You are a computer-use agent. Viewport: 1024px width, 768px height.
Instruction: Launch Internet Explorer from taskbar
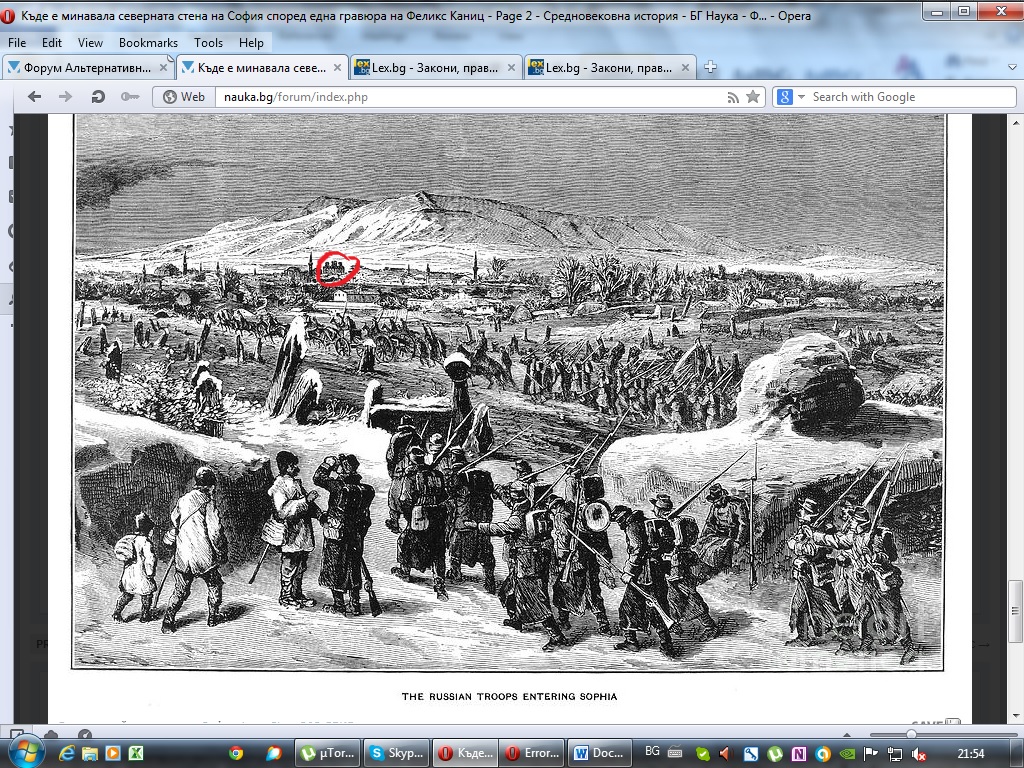point(66,753)
